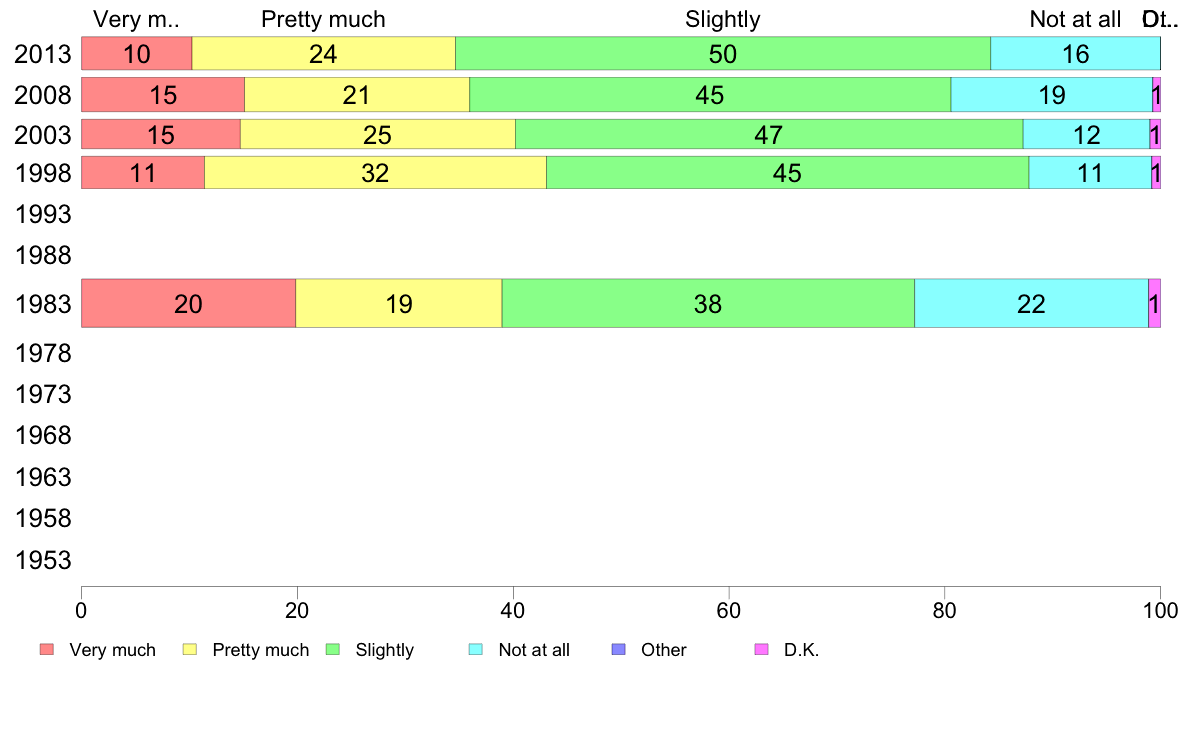The image size is (1188, 736).
Task: Click the Slightly column header at top
Action: click(x=723, y=19)
